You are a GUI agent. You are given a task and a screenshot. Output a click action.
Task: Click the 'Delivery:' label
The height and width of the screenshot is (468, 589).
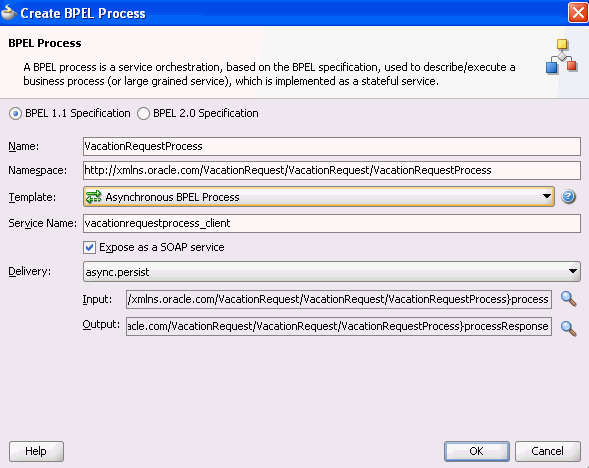(30, 271)
